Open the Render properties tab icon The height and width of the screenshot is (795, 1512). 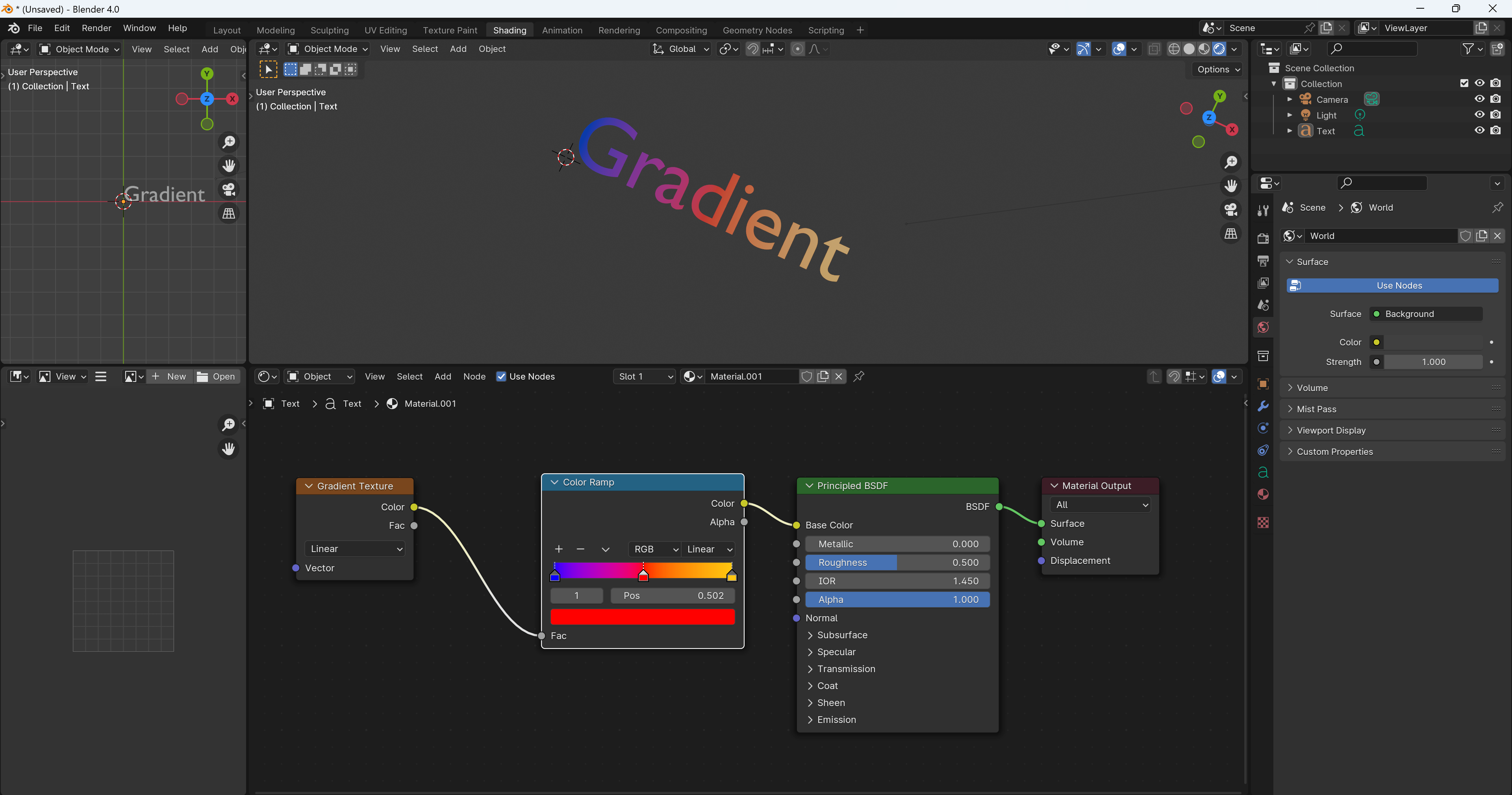point(1263,239)
